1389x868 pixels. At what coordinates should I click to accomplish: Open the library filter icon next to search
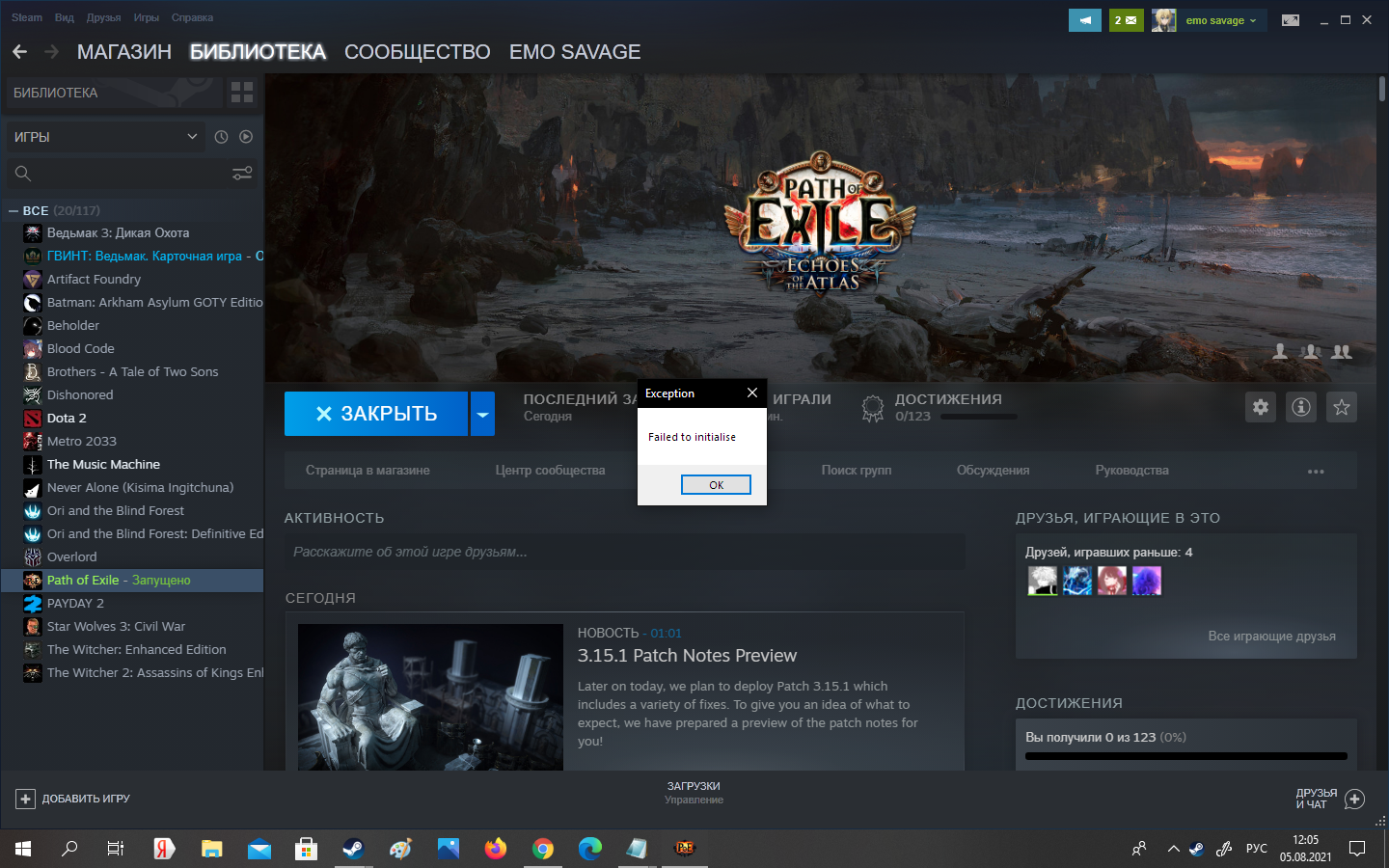tap(241, 173)
